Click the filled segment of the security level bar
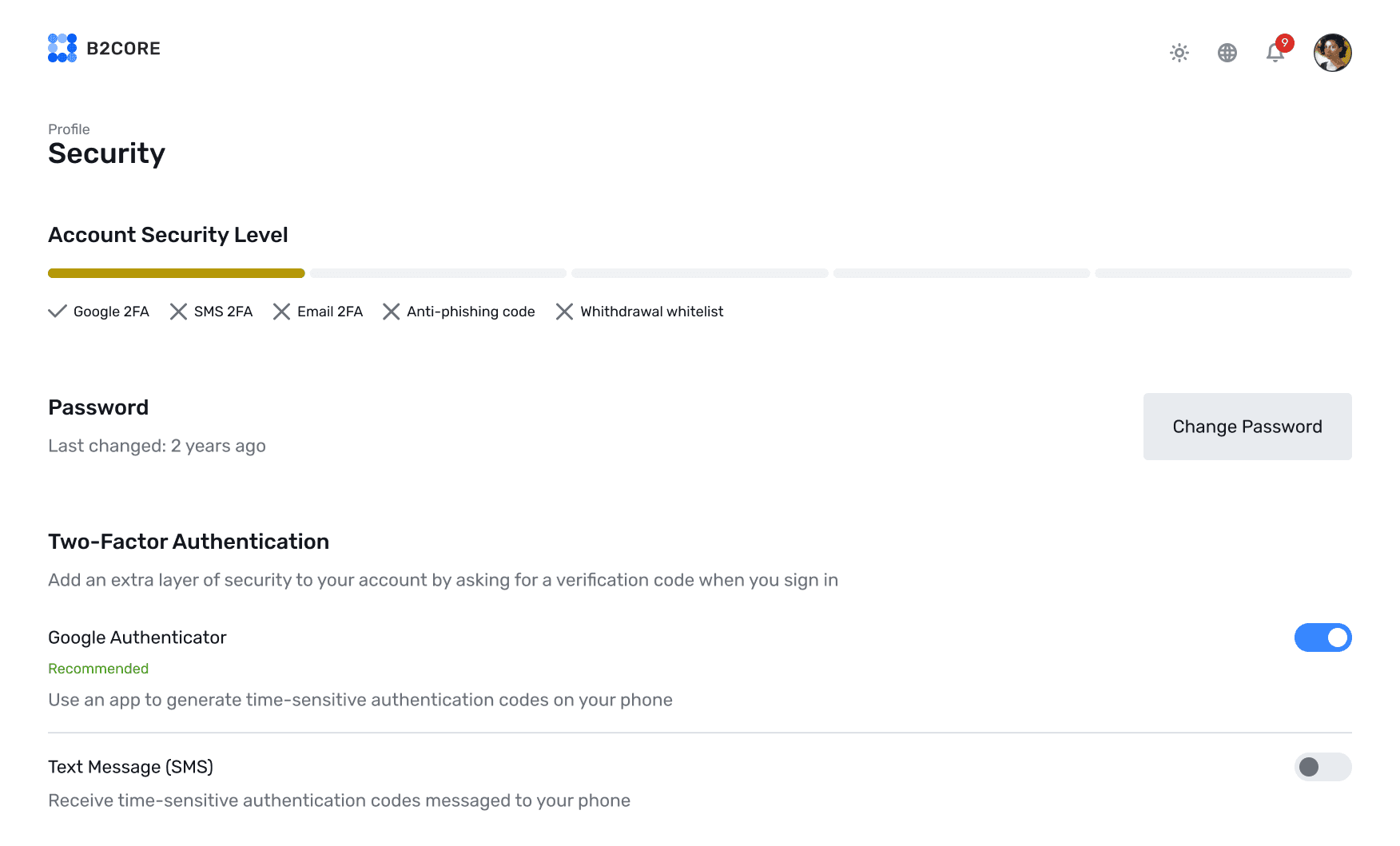The image size is (1400, 846). point(176,272)
